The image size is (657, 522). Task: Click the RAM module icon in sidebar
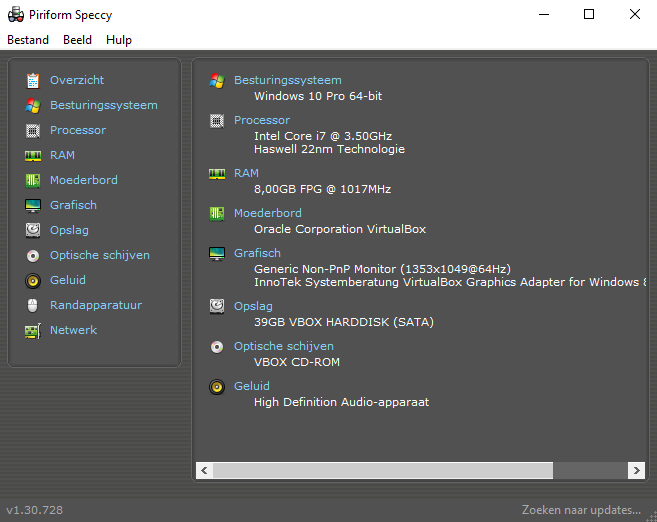33,155
